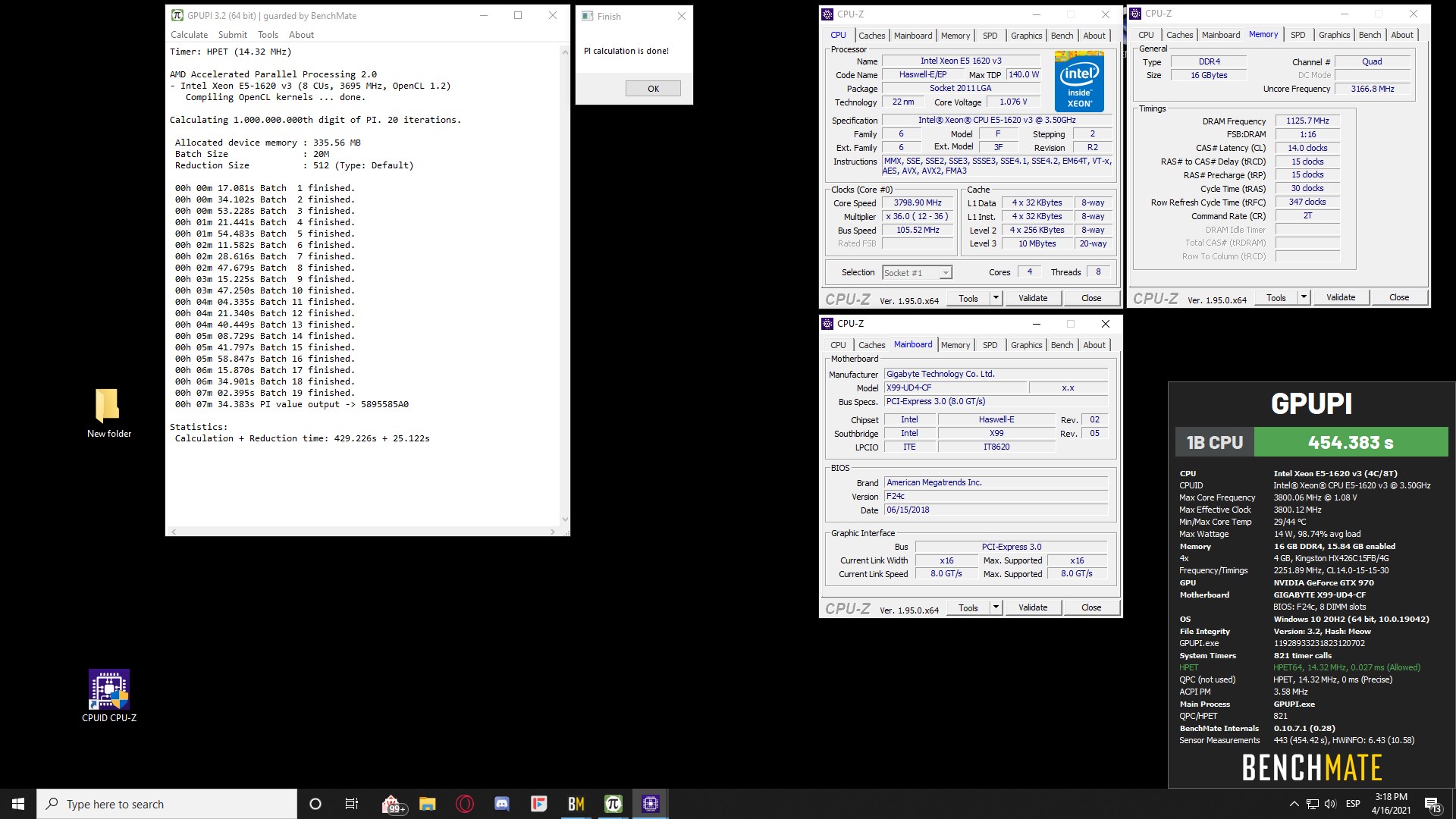Open notification center with 13 badge
The height and width of the screenshot is (819, 1456).
1432,805
